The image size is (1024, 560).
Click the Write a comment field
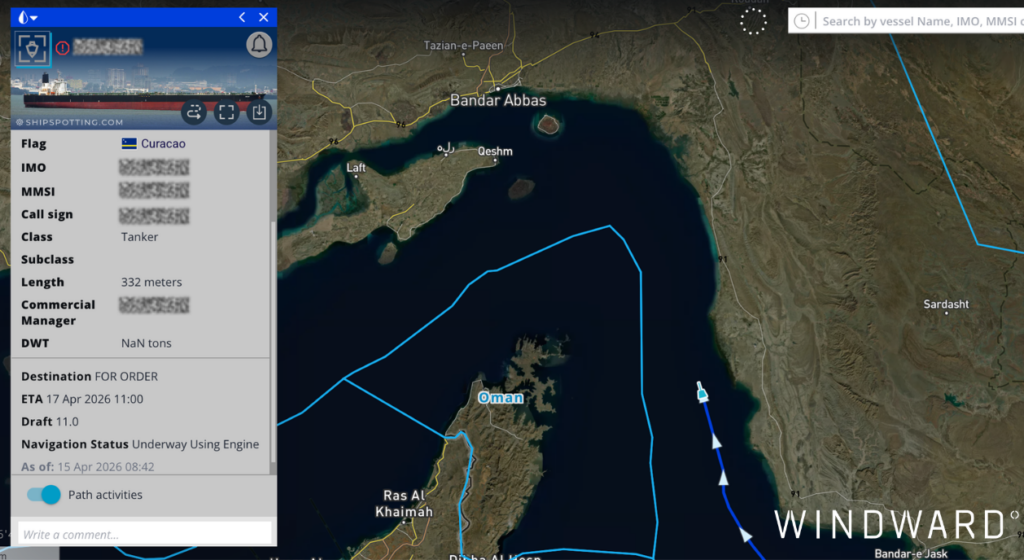point(144,534)
